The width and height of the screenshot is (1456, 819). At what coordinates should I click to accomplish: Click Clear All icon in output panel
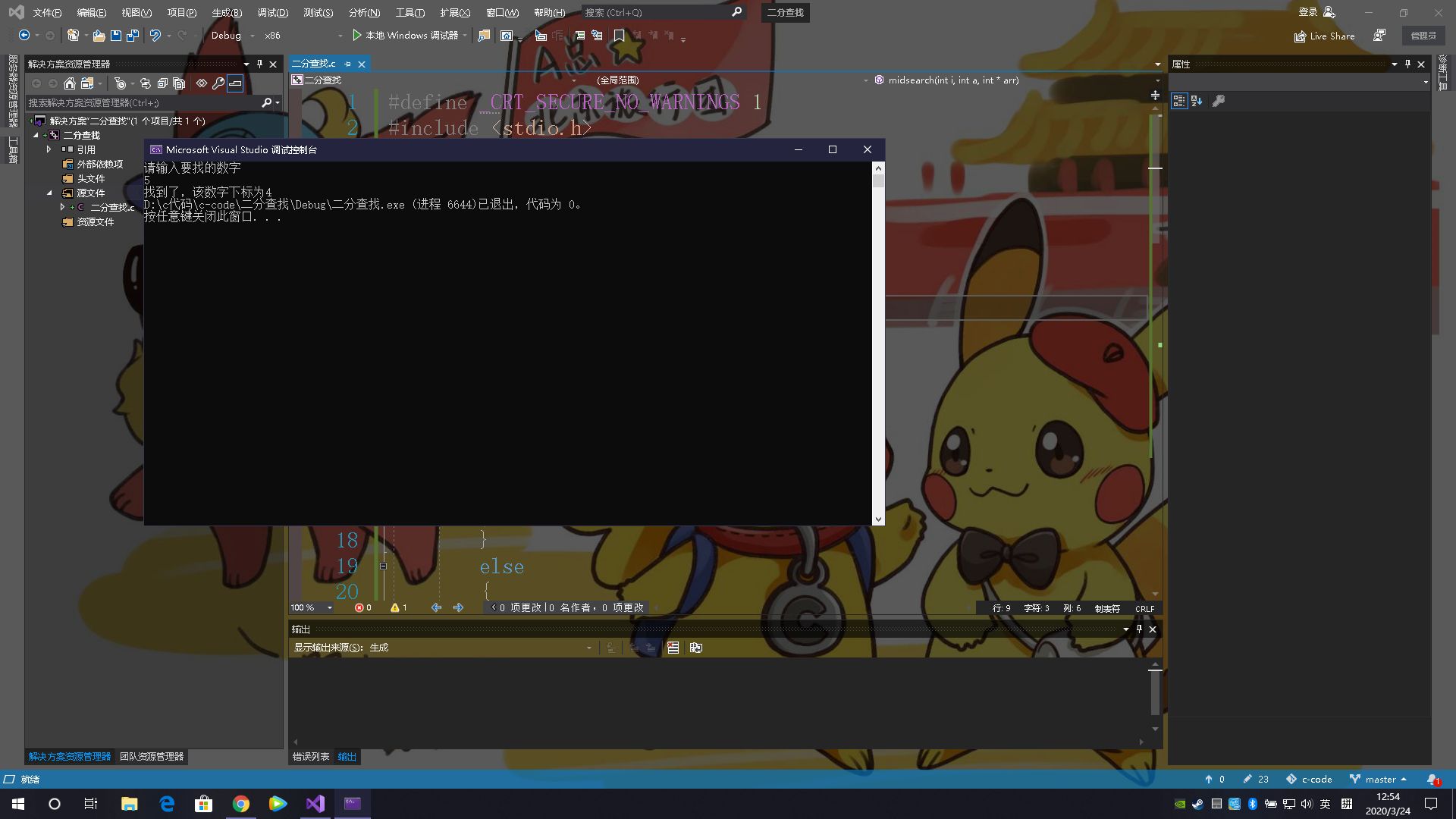tap(673, 648)
